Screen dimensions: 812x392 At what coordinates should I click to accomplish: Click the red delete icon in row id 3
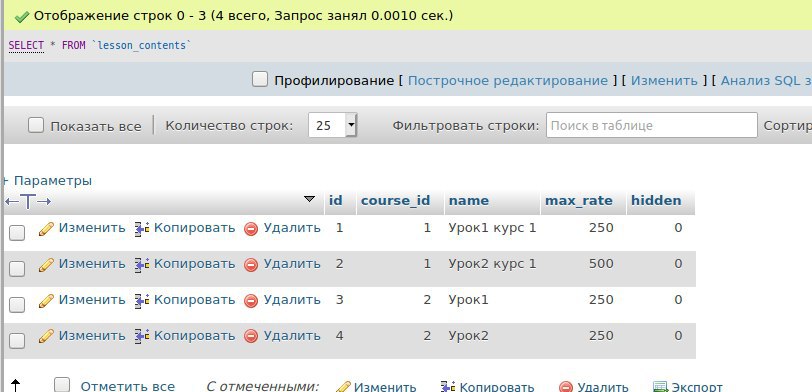point(251,301)
